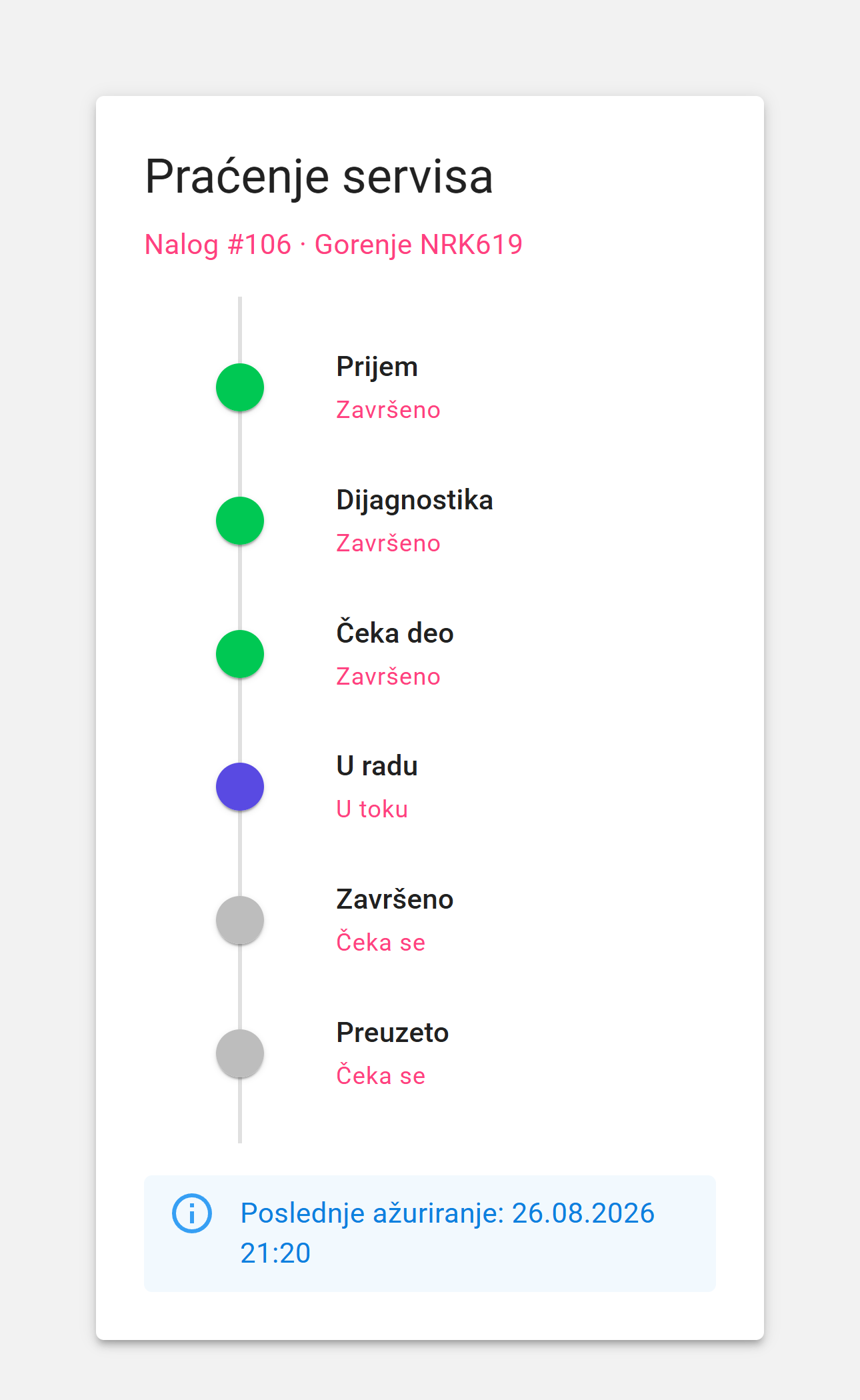Click the U toku status text
The image size is (860, 1400).
tap(372, 809)
